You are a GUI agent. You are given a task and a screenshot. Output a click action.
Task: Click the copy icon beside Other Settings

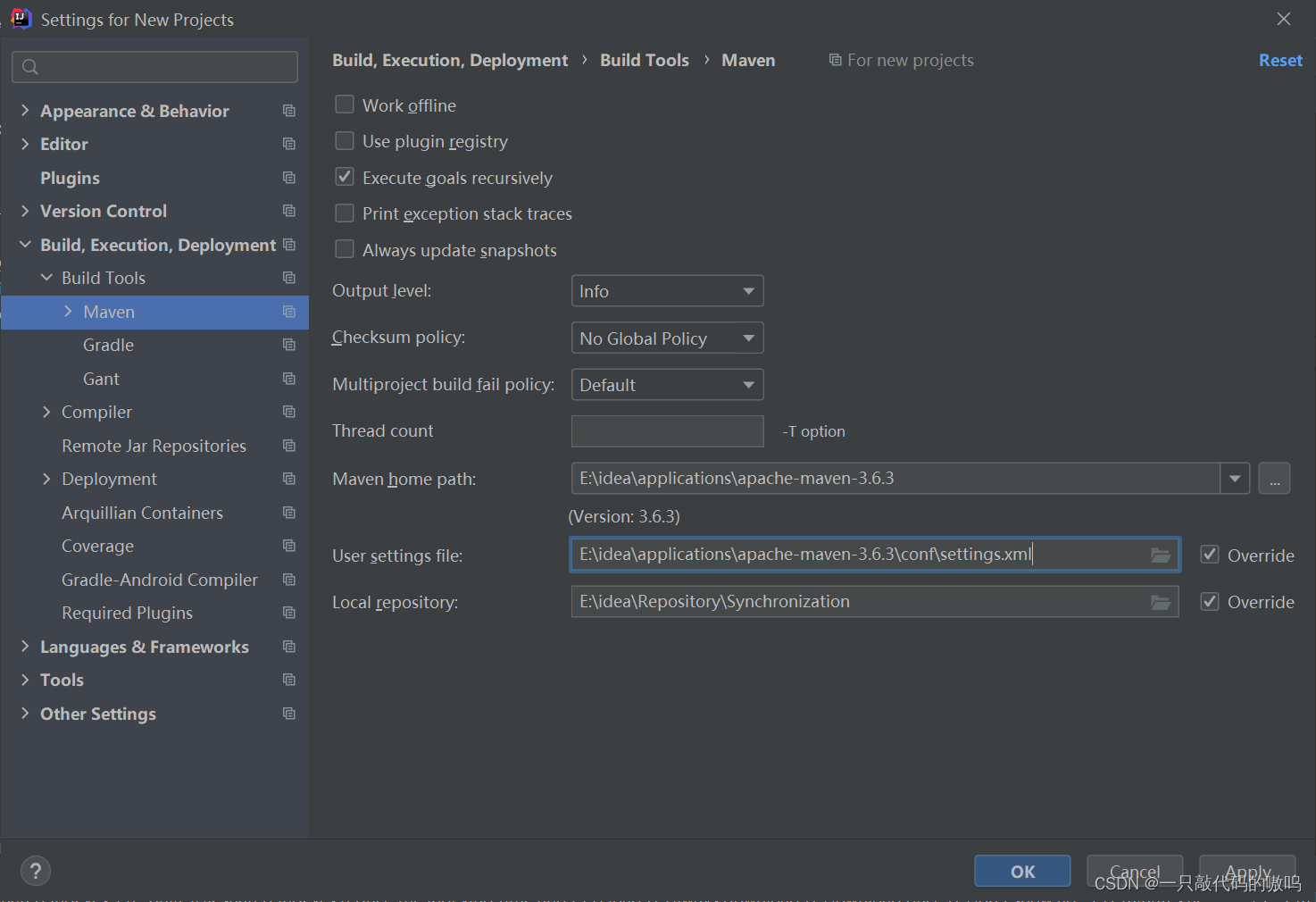(x=289, y=714)
